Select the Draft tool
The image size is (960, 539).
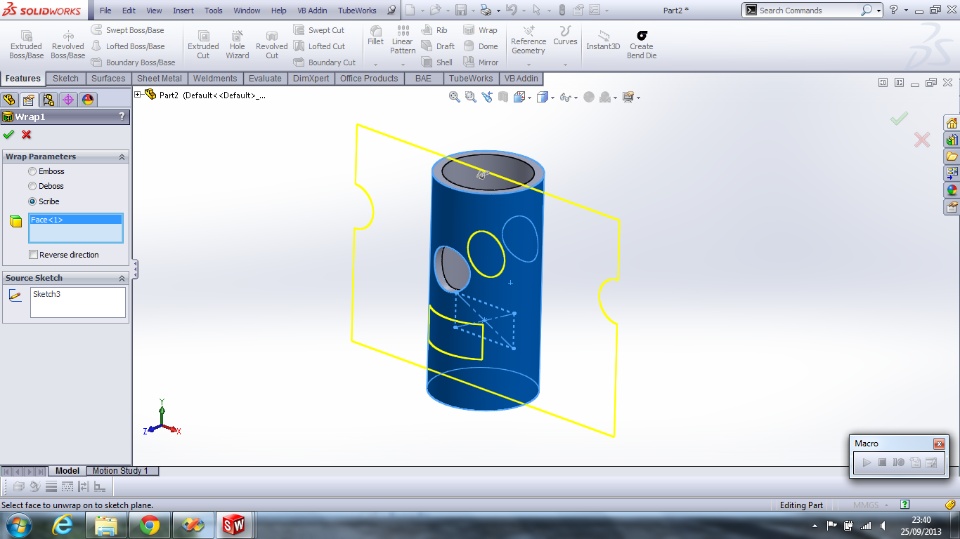438,46
